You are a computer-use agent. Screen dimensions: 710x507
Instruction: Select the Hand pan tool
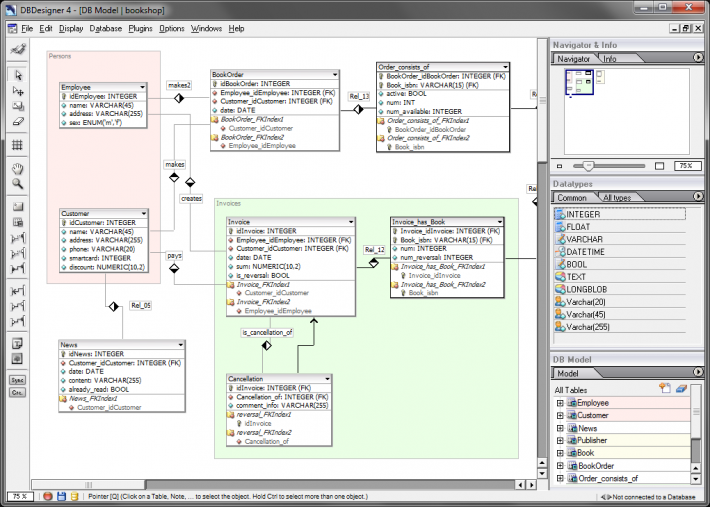[18, 168]
